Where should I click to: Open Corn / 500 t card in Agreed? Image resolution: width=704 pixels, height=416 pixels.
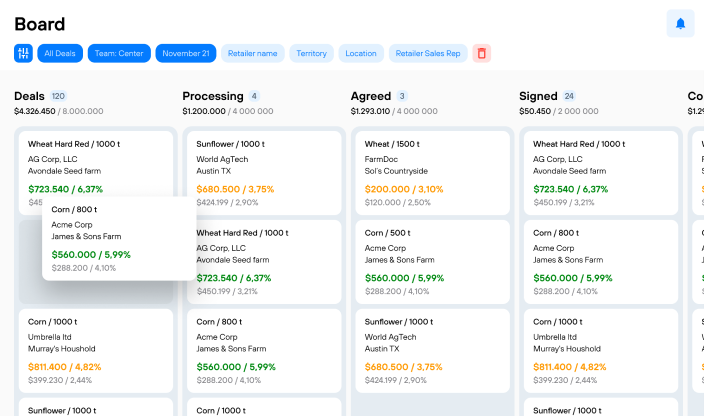432,262
